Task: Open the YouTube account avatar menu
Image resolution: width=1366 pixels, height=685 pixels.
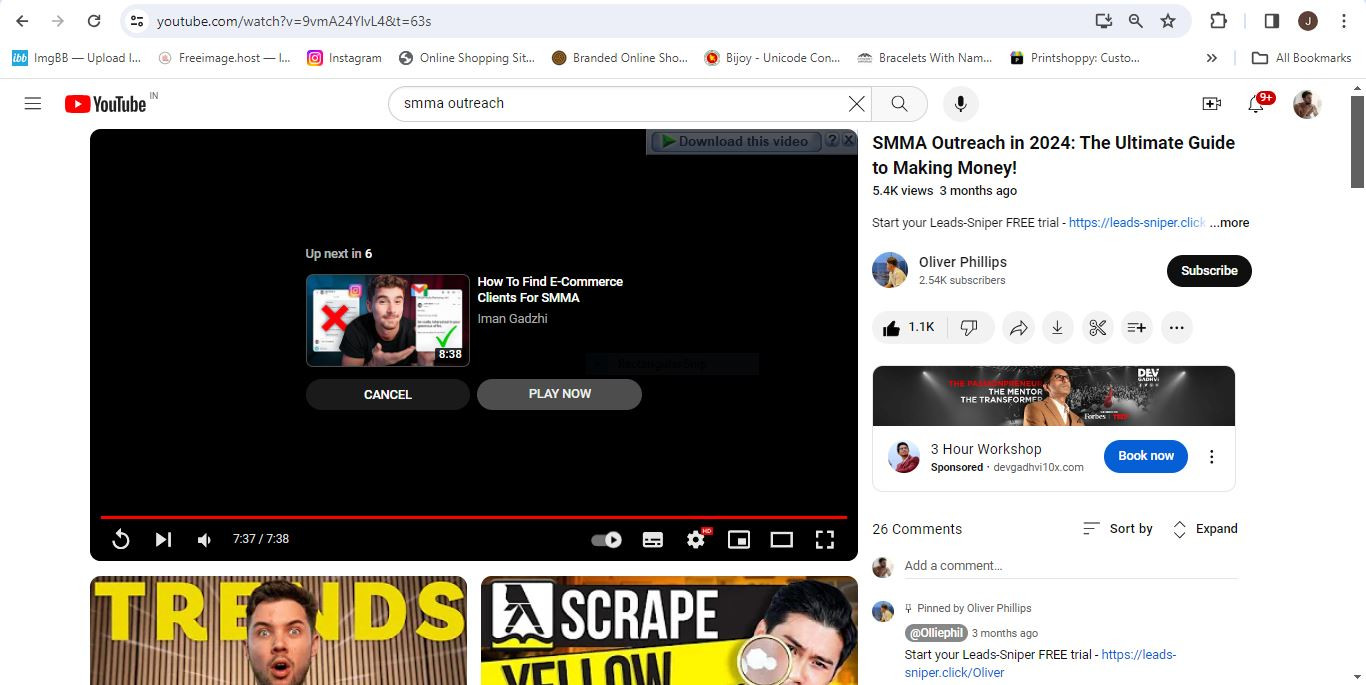Action: 1307,104
